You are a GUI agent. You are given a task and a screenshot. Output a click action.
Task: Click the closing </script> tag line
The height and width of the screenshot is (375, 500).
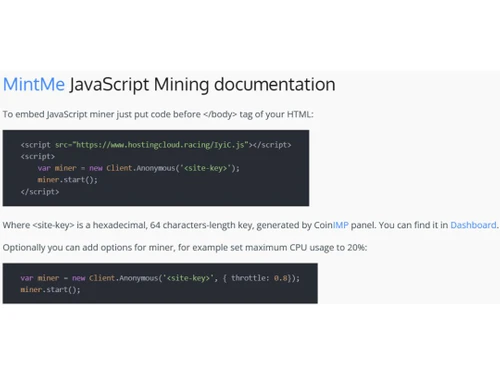40,192
